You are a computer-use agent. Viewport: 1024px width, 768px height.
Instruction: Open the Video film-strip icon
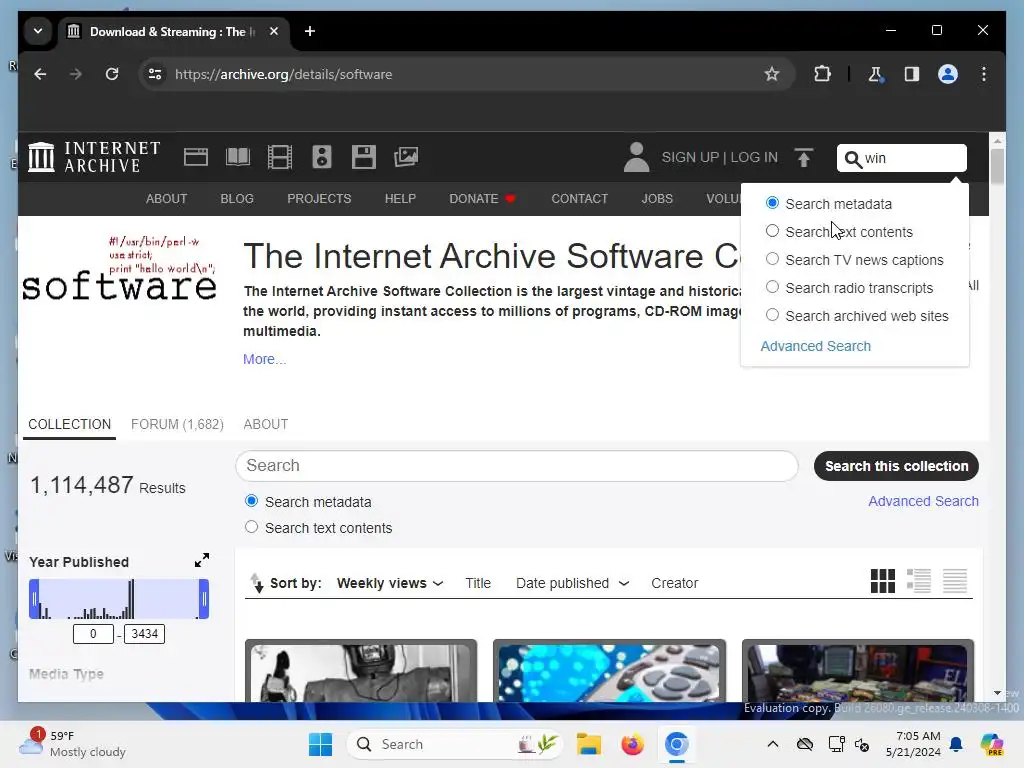point(280,157)
